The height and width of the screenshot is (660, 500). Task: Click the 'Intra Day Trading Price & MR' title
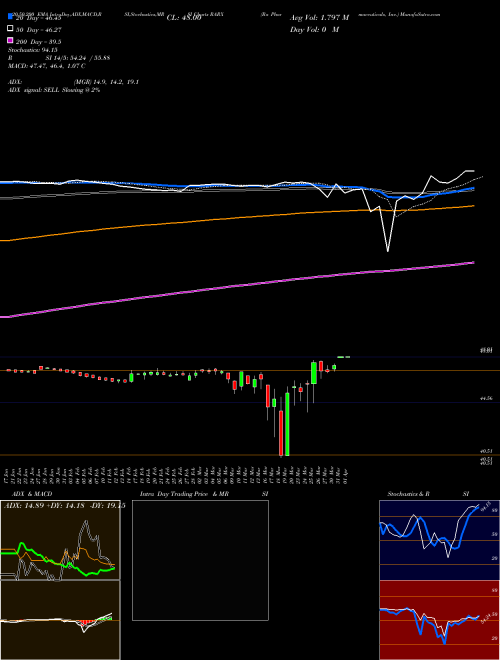184,494
